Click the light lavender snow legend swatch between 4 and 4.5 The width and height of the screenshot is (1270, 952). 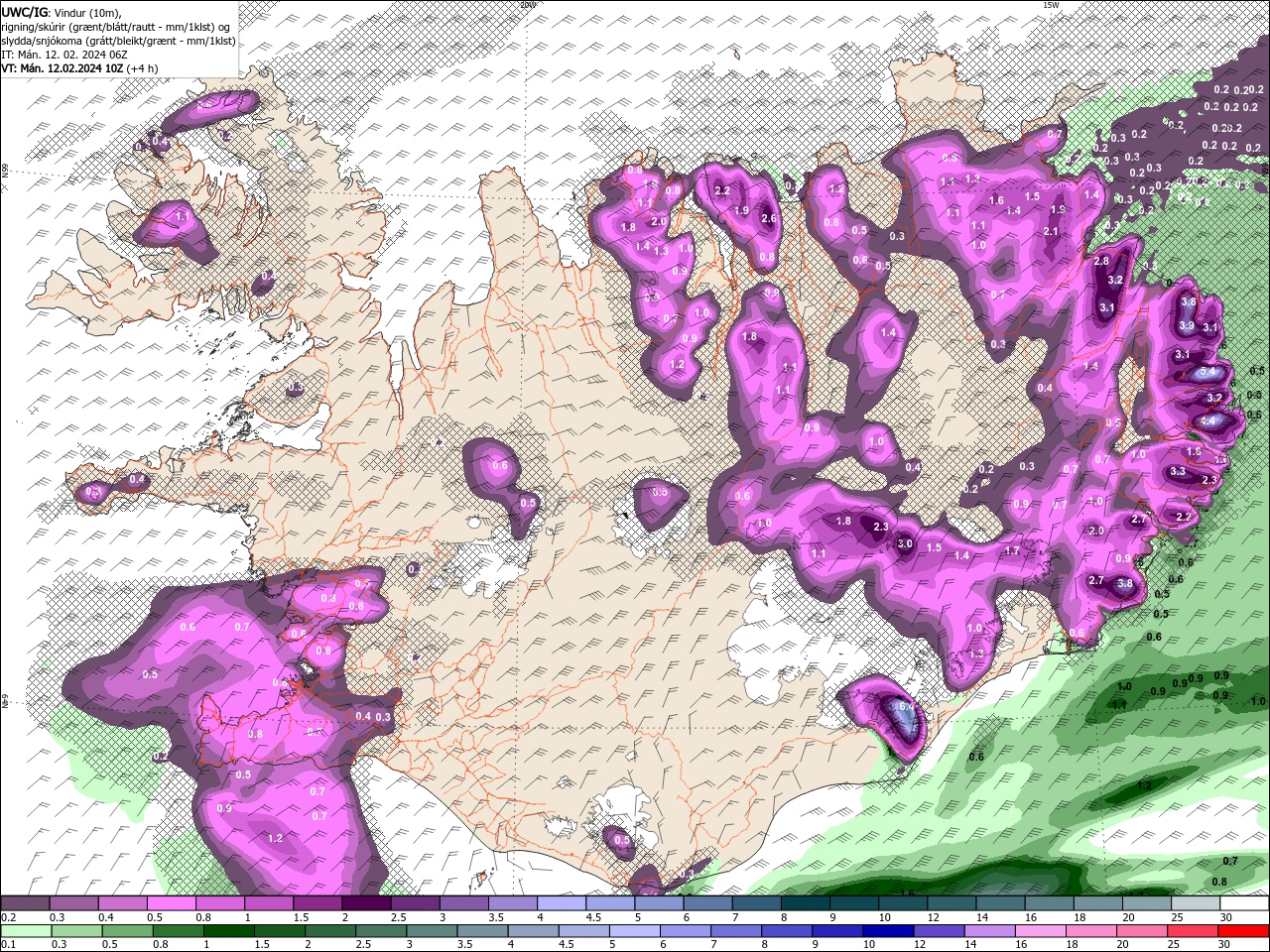click(x=561, y=903)
